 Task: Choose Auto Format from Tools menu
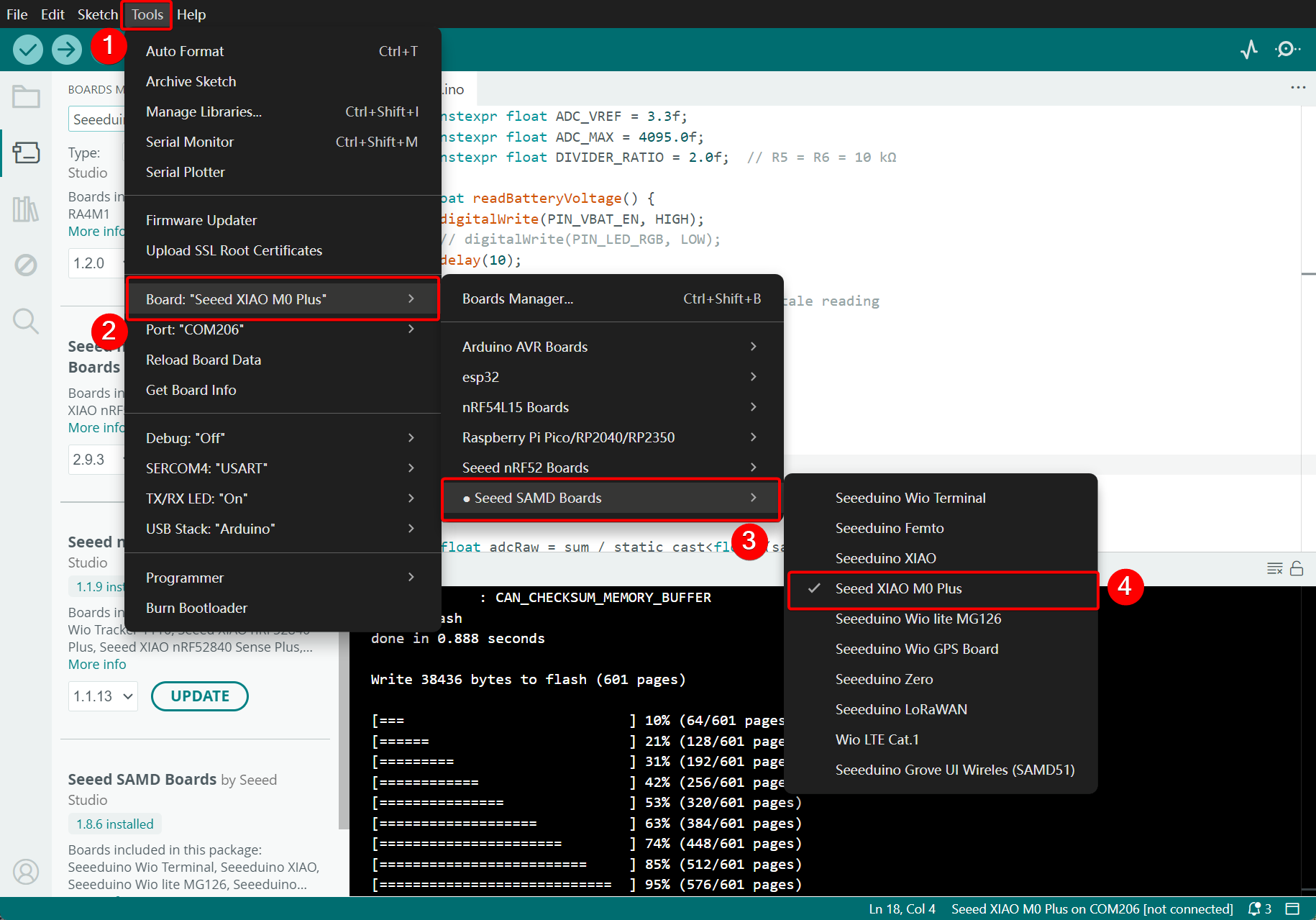click(x=282, y=51)
